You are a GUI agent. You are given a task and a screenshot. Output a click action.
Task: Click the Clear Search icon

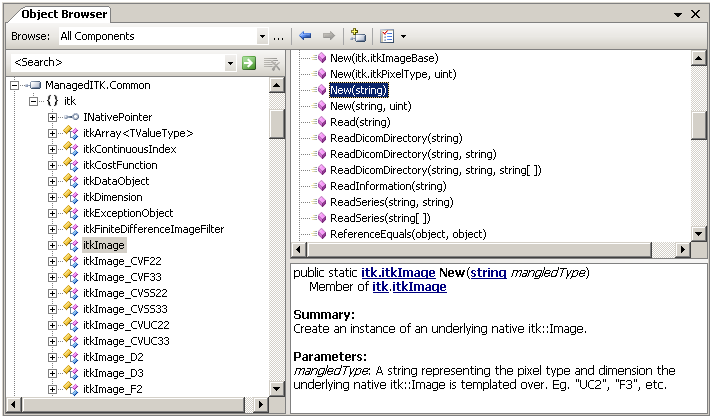click(270, 63)
